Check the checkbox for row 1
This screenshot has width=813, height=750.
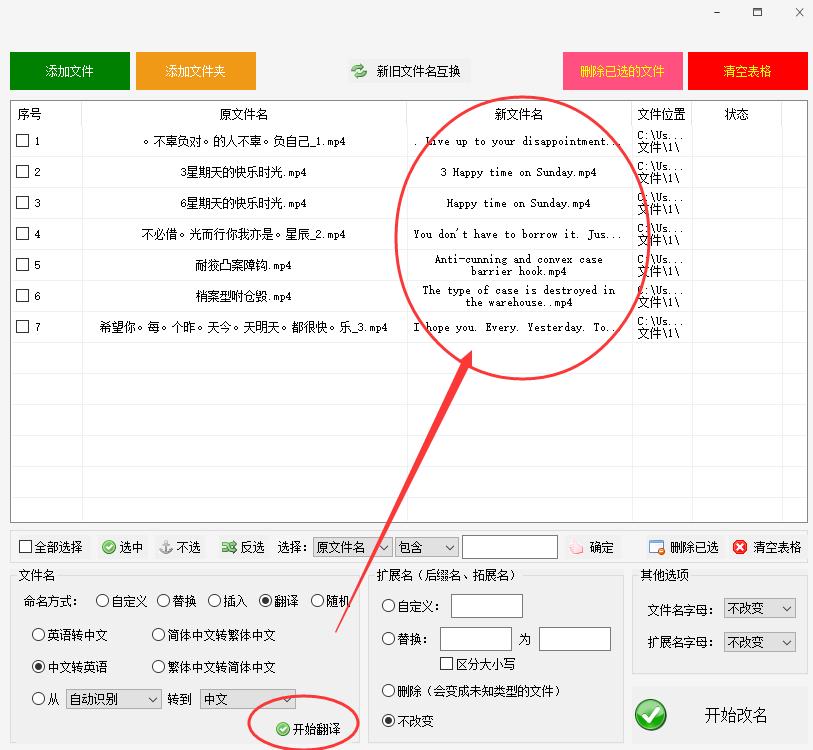point(20,141)
